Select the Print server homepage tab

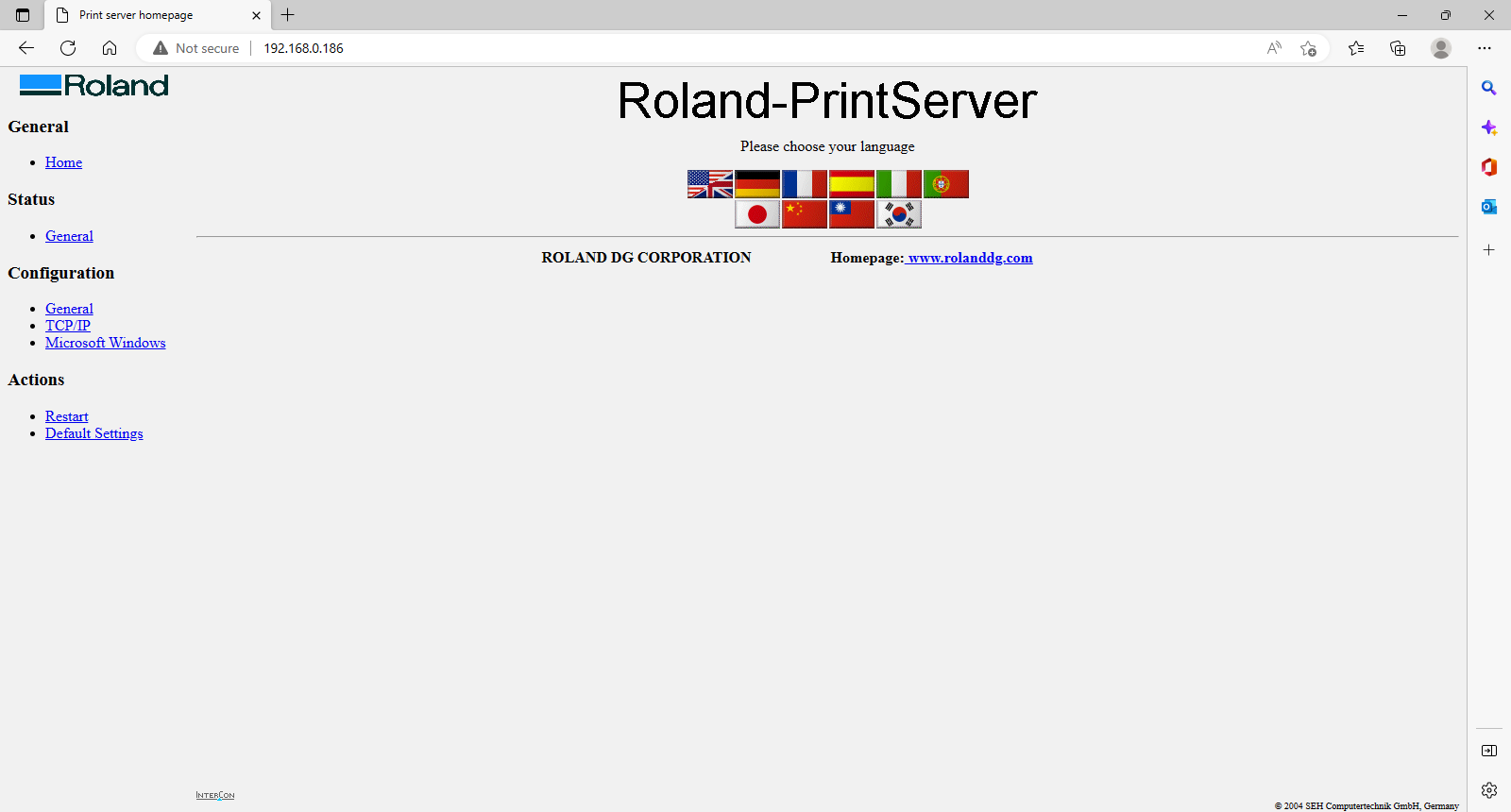click(x=158, y=15)
